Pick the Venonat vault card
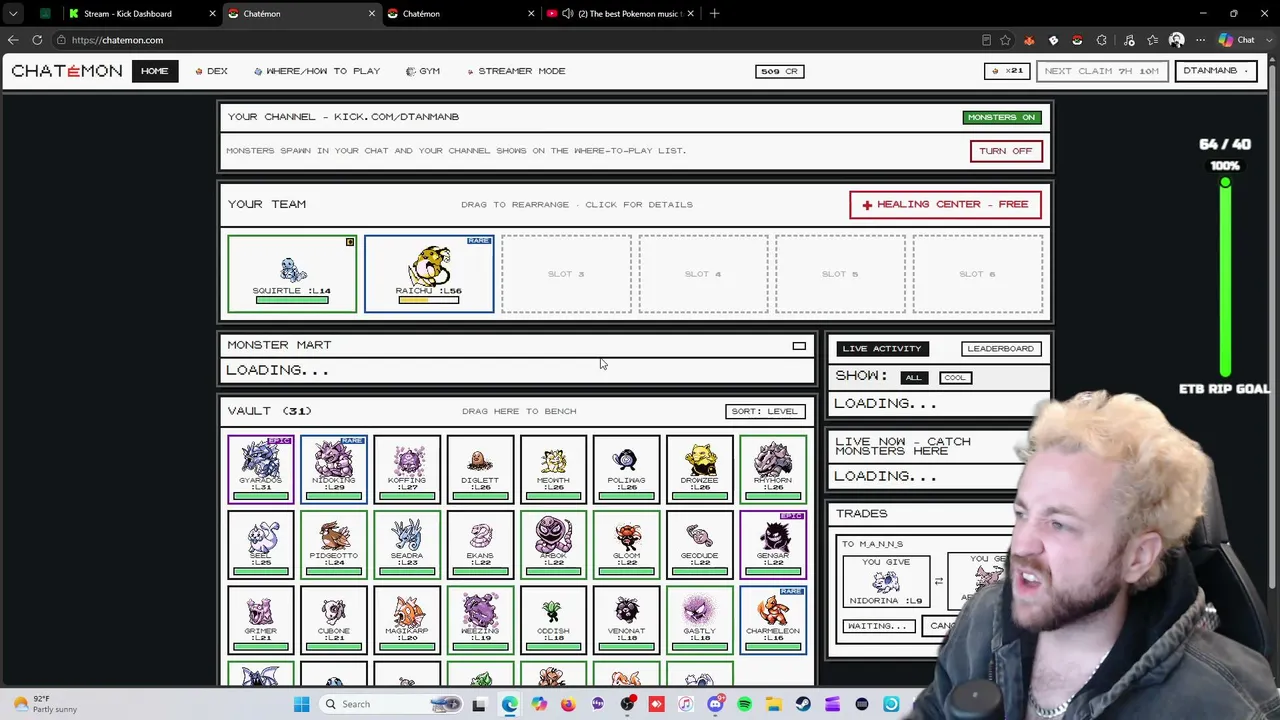This screenshot has width=1280, height=720. coord(626,620)
